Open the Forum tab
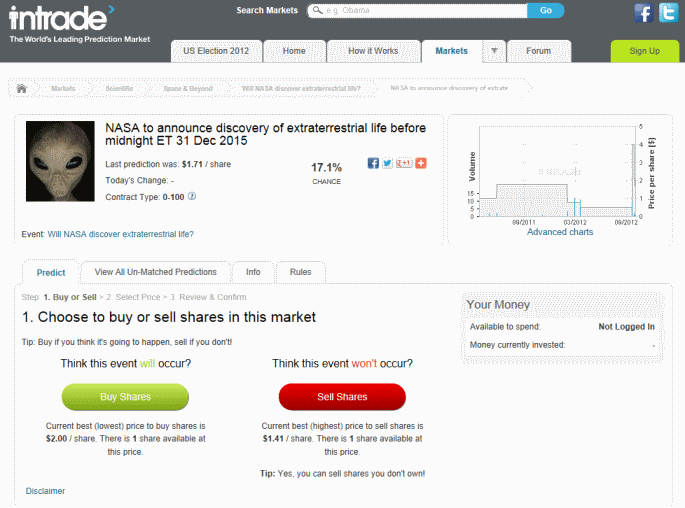 pos(538,51)
